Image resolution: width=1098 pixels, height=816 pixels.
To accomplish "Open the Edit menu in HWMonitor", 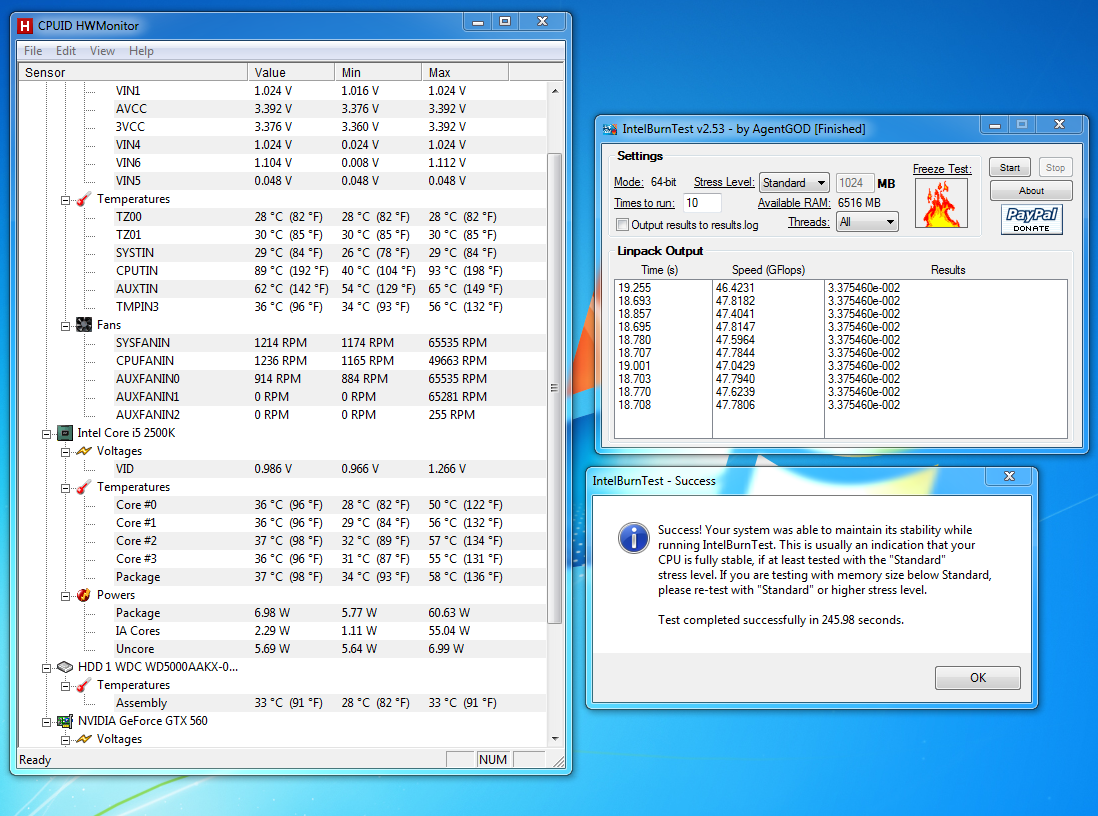I will pos(66,51).
